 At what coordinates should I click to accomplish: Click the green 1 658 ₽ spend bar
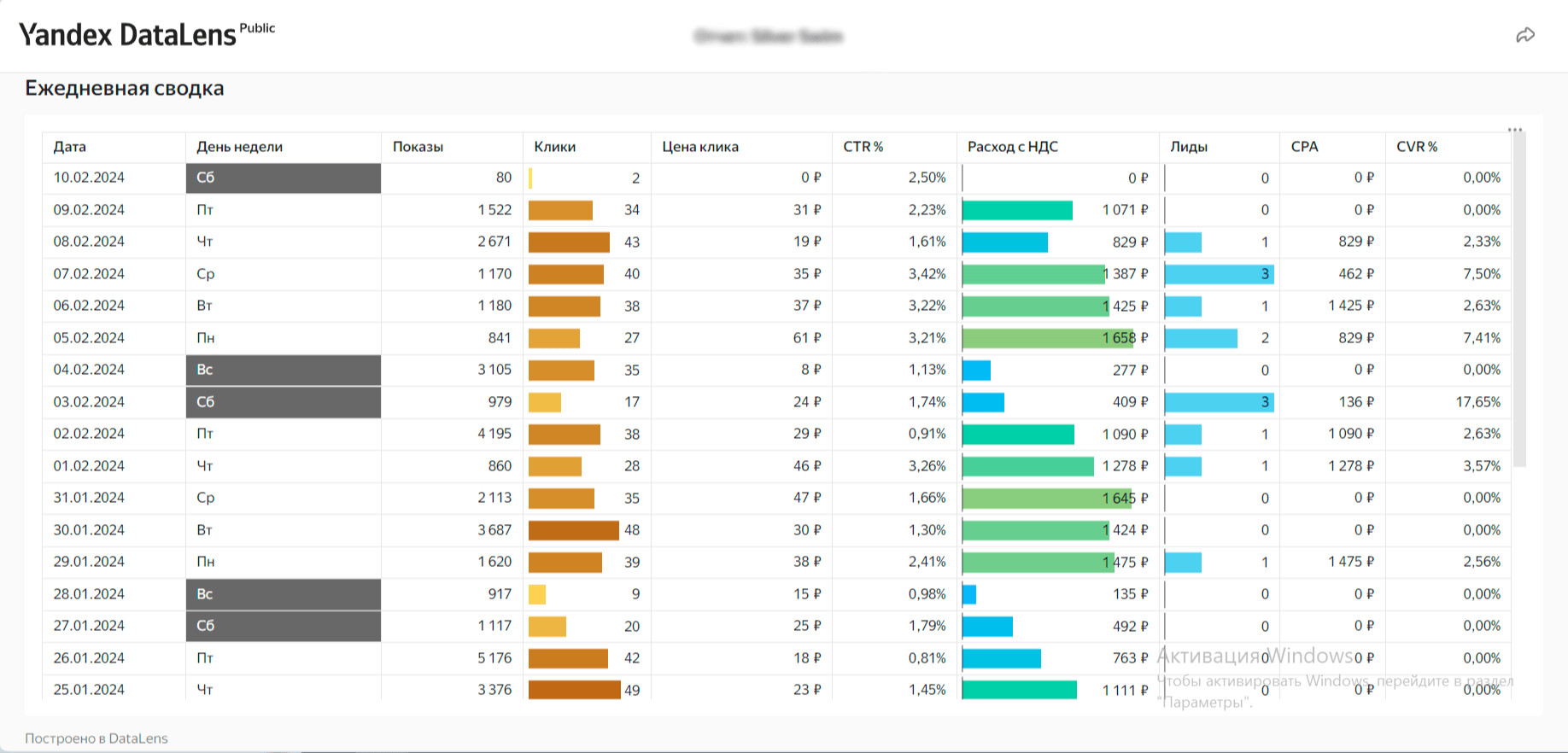(x=1049, y=338)
